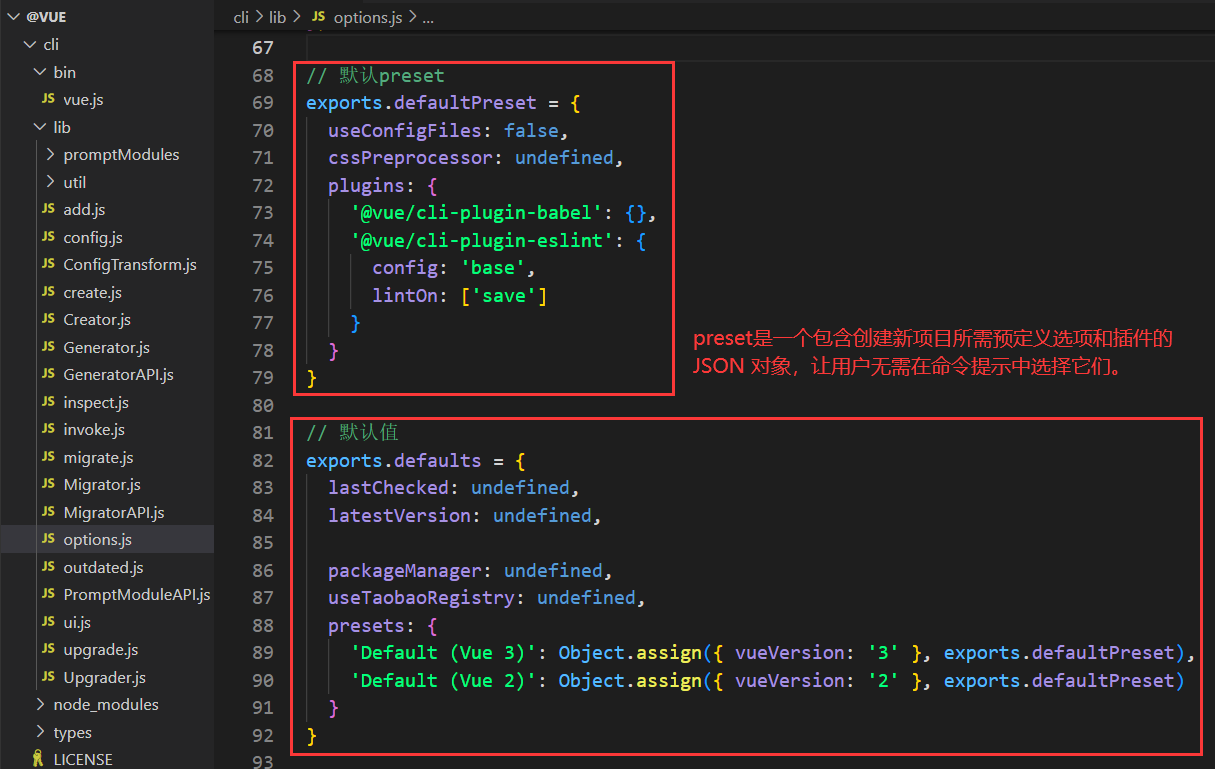The height and width of the screenshot is (769, 1215).
Task: Expand the types folder chevron
Action: coord(40,732)
